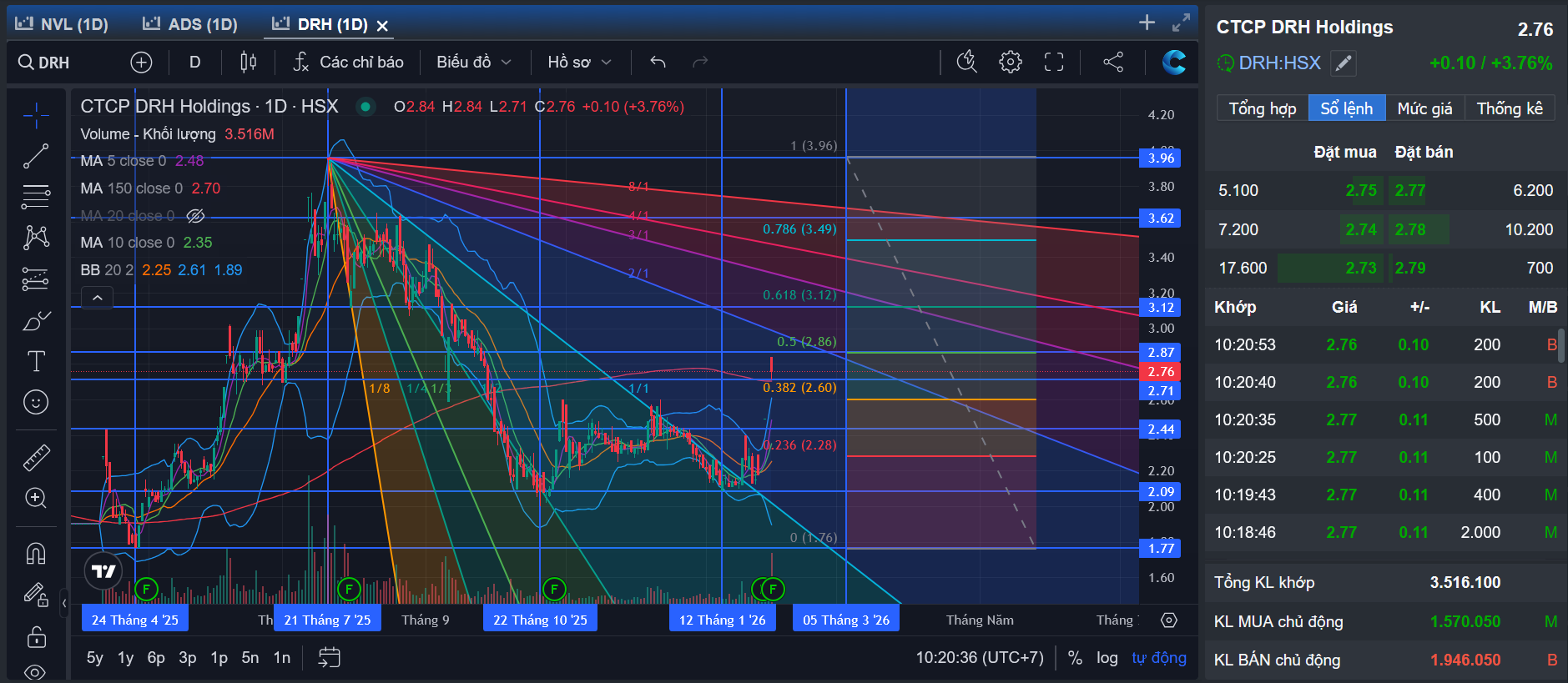This screenshot has width=1568, height=683.
Task: Select the 6p time range
Action: [x=156, y=658]
